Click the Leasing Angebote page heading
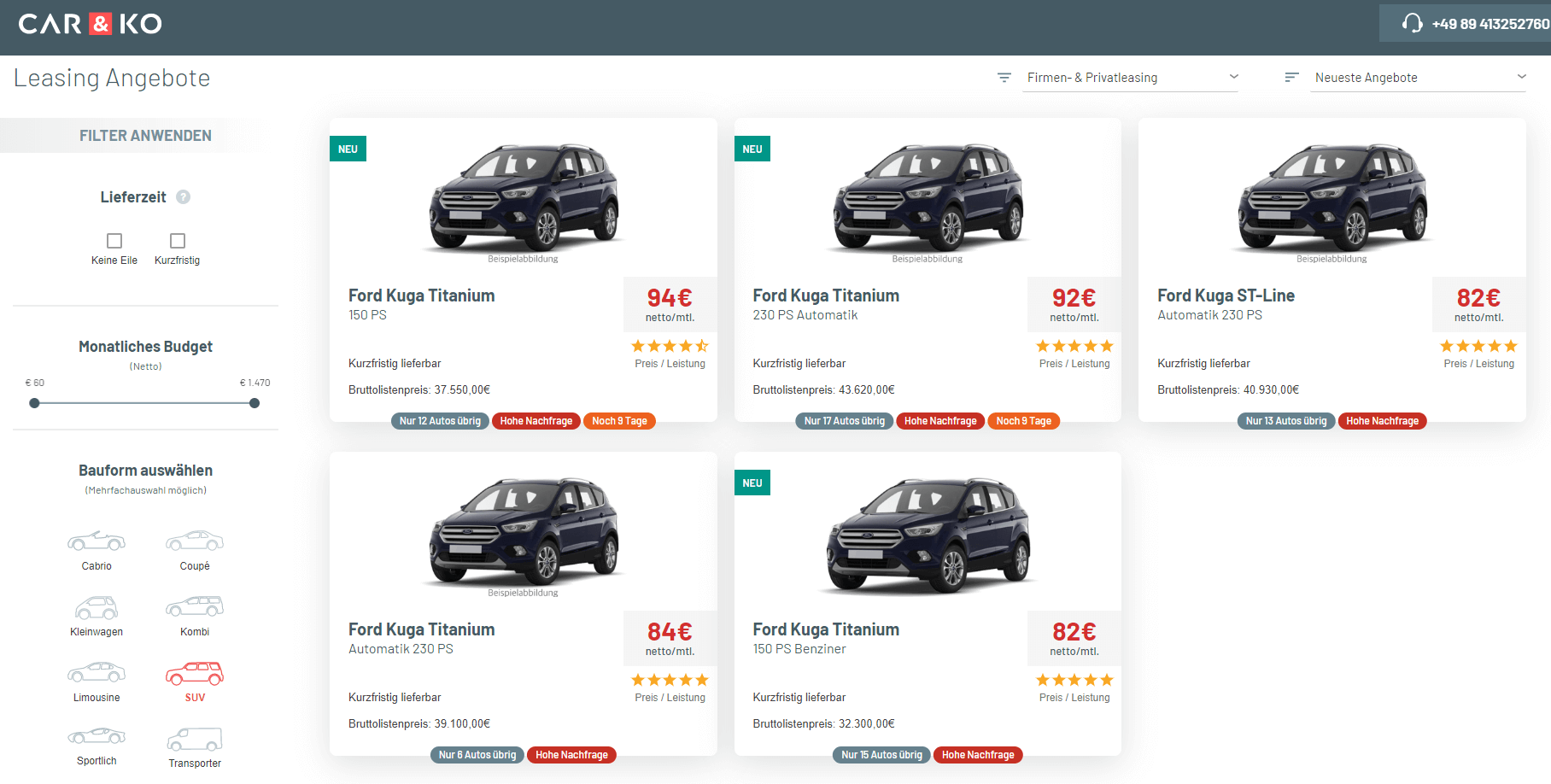 [x=112, y=78]
